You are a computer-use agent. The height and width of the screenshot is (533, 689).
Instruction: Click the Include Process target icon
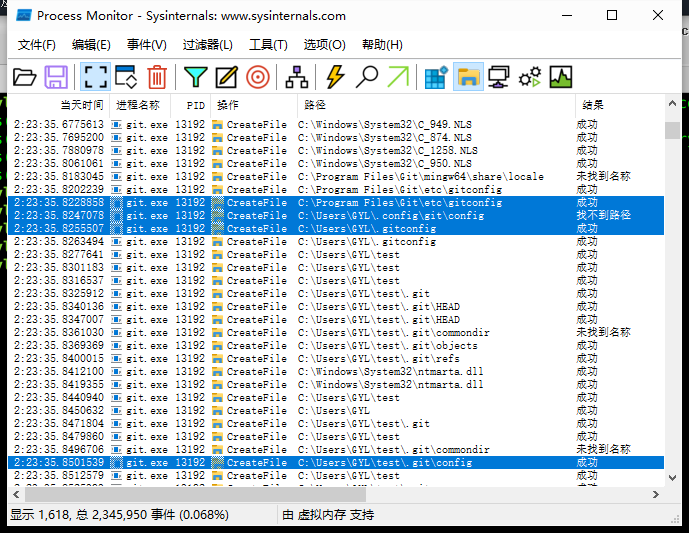coord(258,77)
